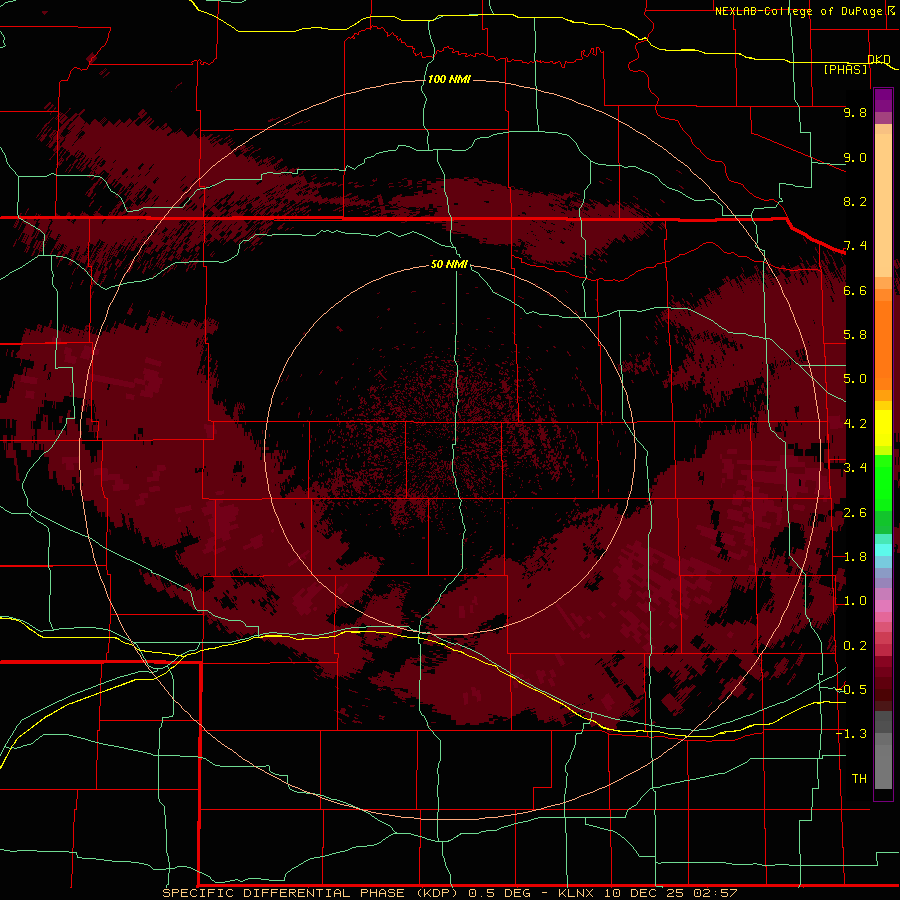This screenshot has height=900, width=900.
Task: Click the DKD label above the color scale
Action: coord(879,59)
